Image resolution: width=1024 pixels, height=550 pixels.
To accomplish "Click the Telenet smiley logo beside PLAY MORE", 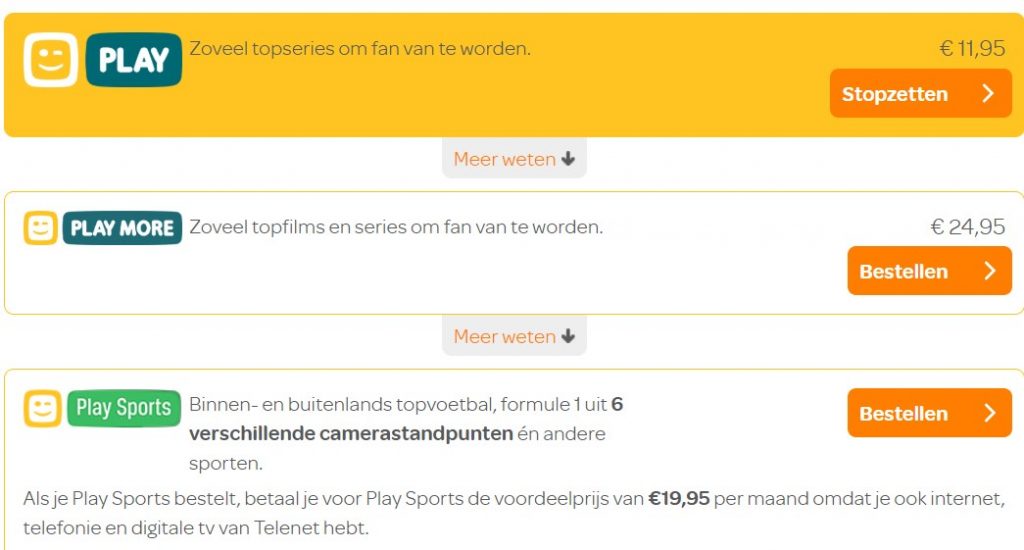I will (x=40, y=228).
